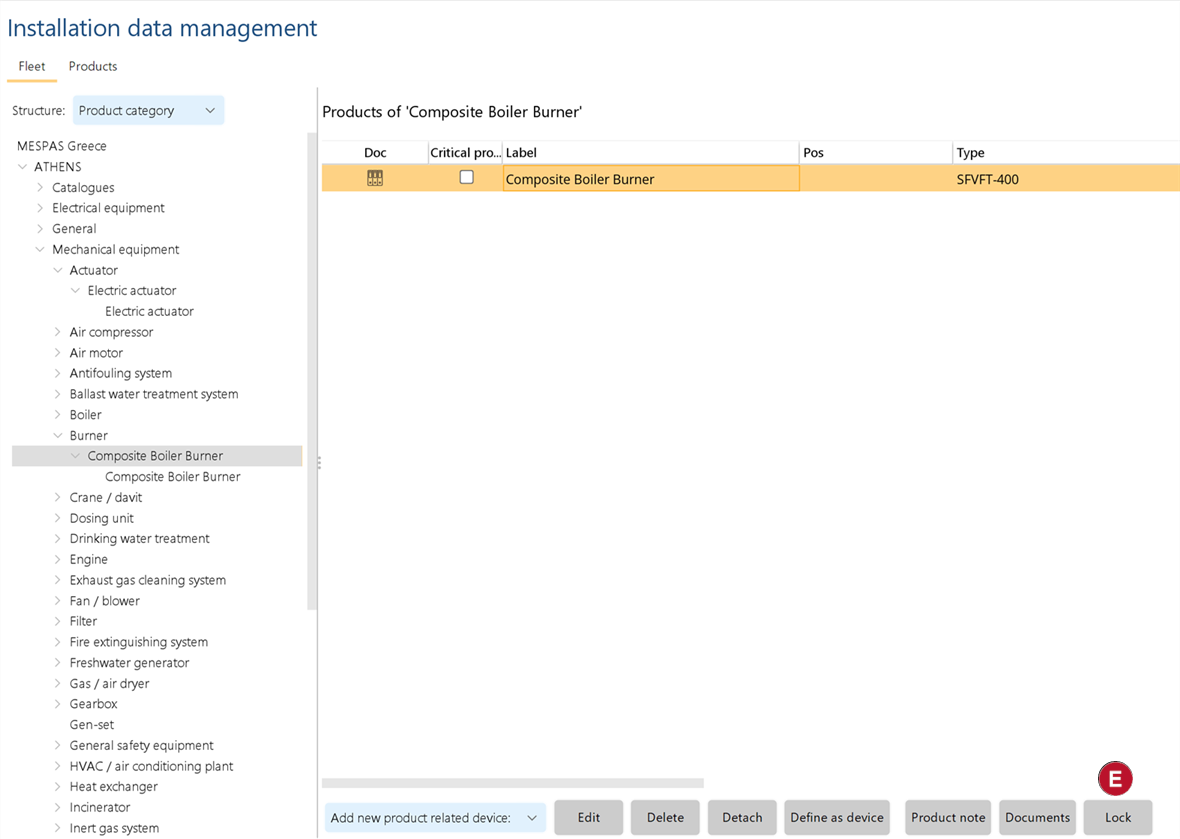Expand the Exhaust gas cleaning system node
Image resolution: width=1180 pixels, height=839 pixels.
pos(57,580)
